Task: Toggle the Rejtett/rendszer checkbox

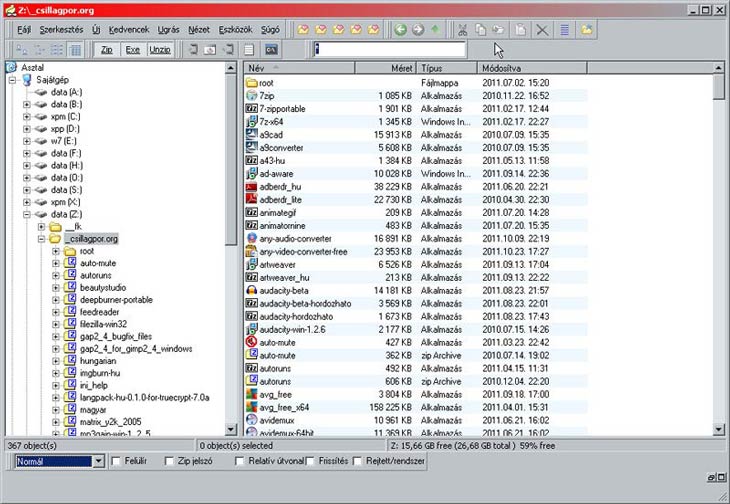Action: tap(357, 461)
